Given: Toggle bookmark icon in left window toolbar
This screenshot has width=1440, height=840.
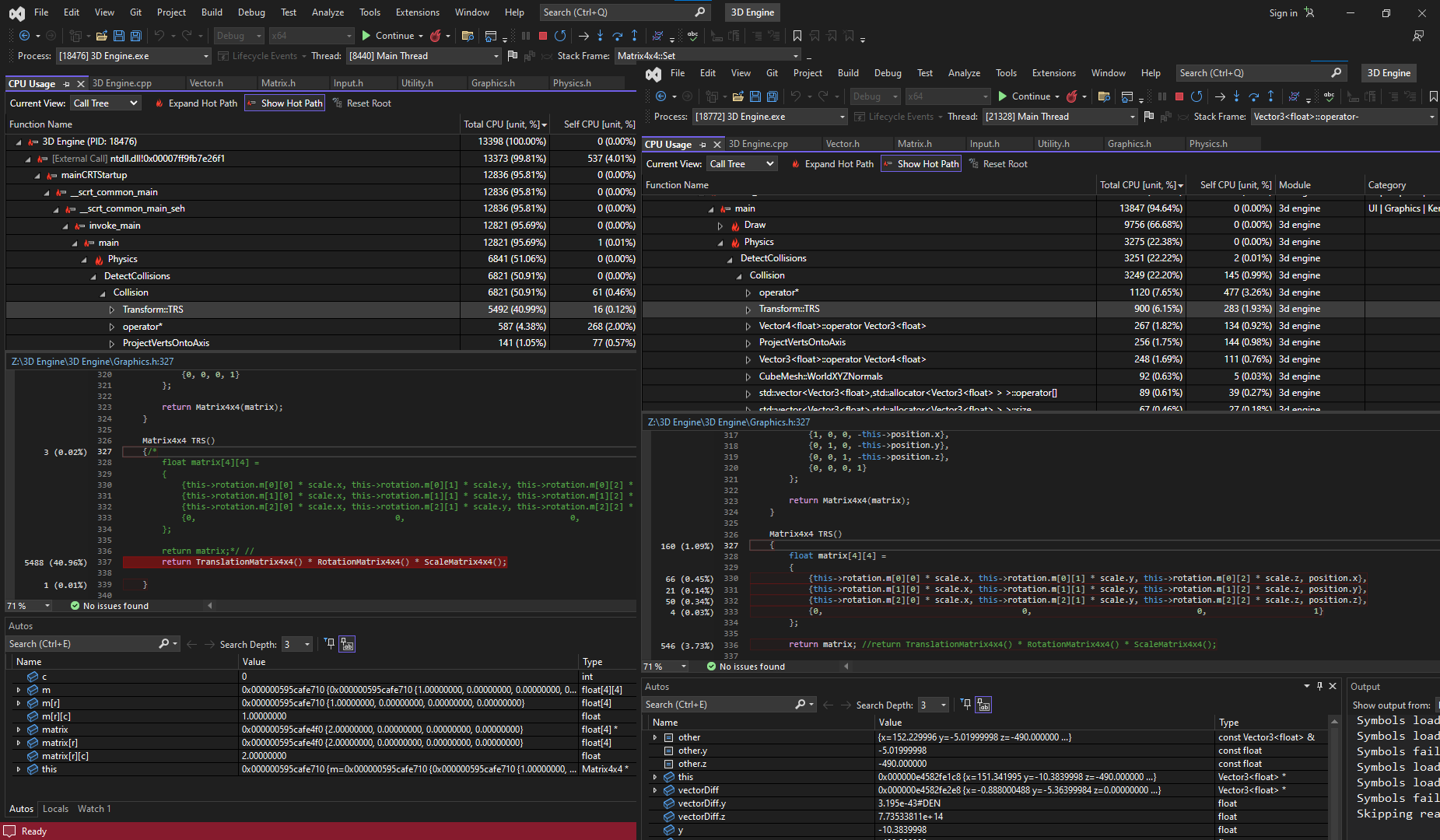Looking at the screenshot, I should pyautogui.click(x=797, y=36).
